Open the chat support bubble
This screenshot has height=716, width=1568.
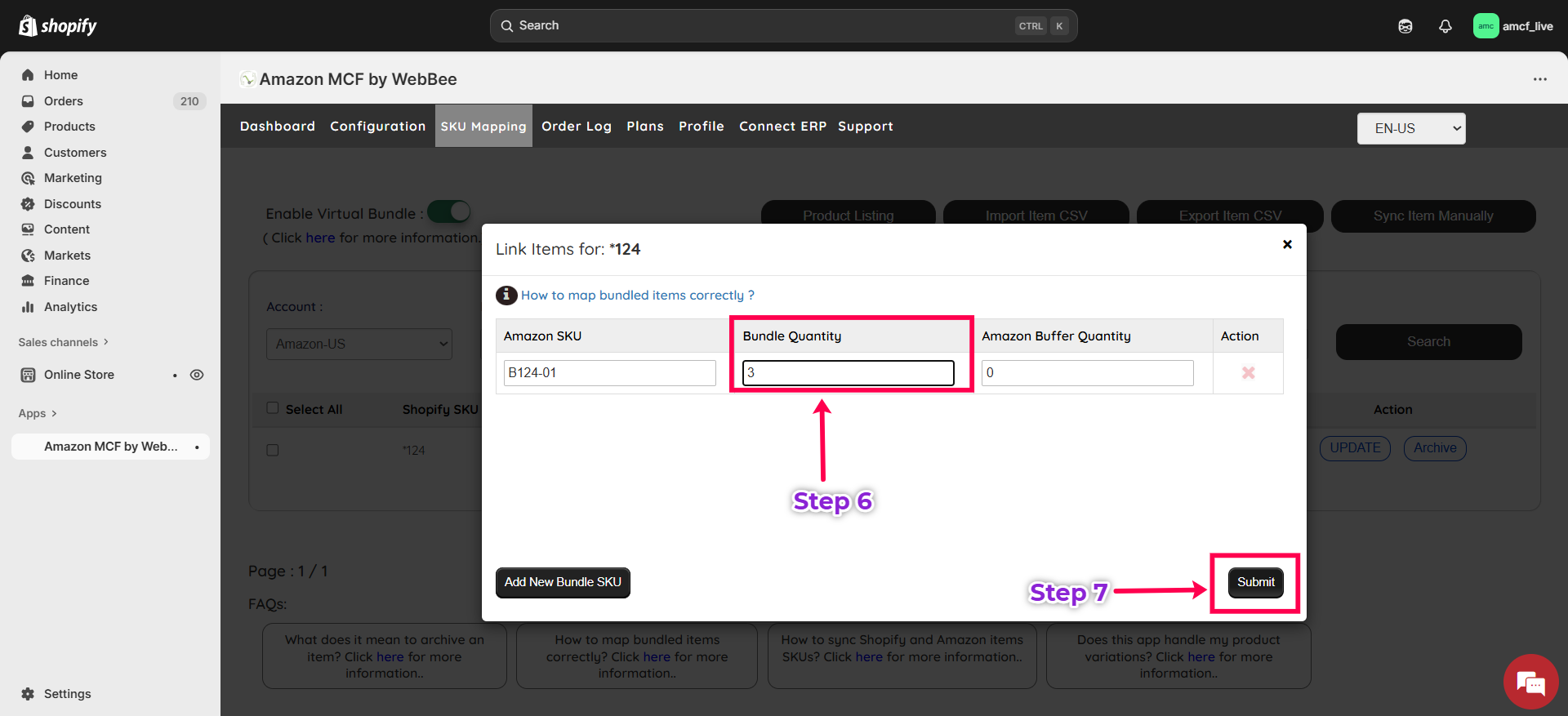1530,682
